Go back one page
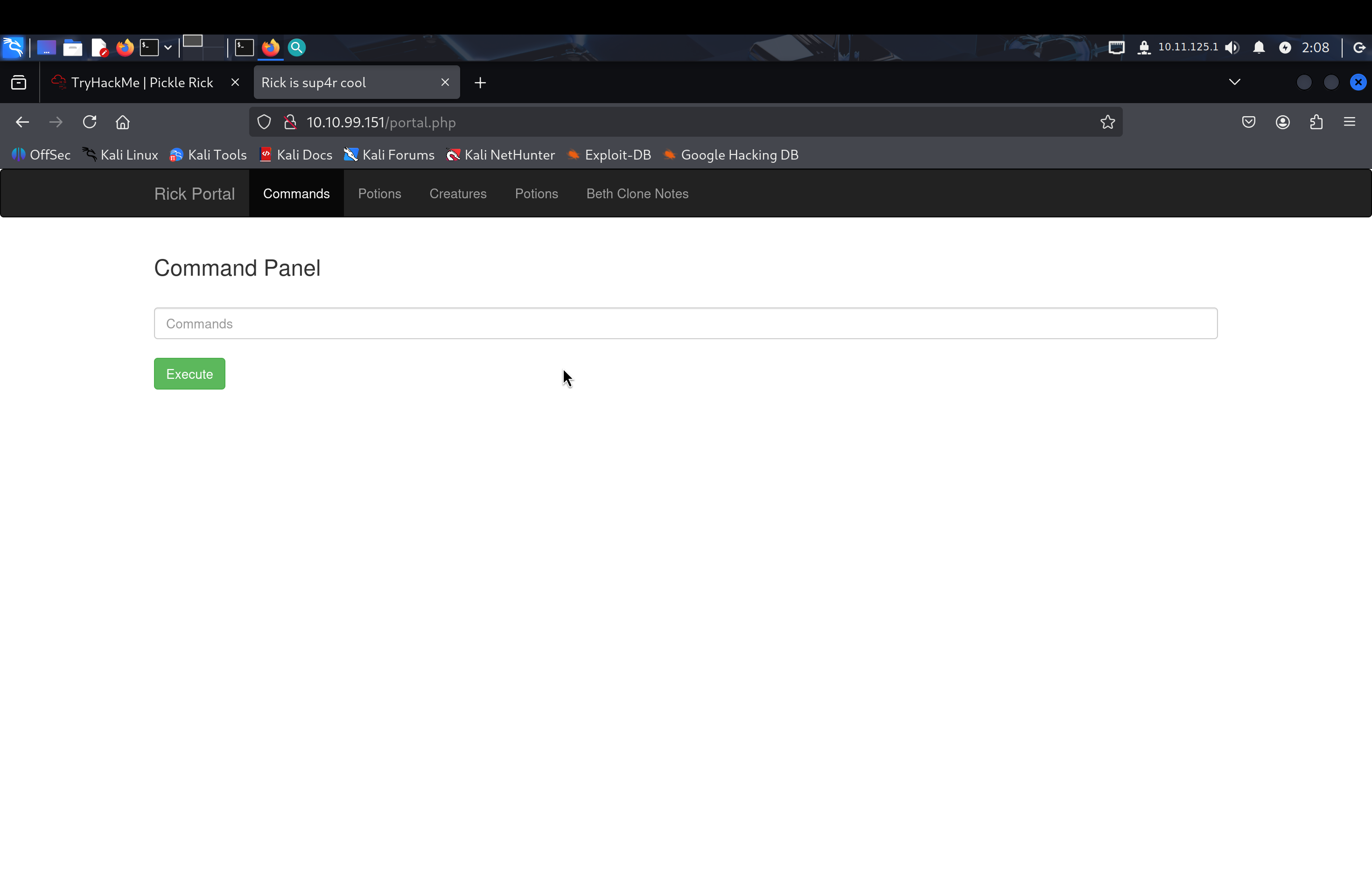This screenshot has height=892, width=1372. pos(22,122)
